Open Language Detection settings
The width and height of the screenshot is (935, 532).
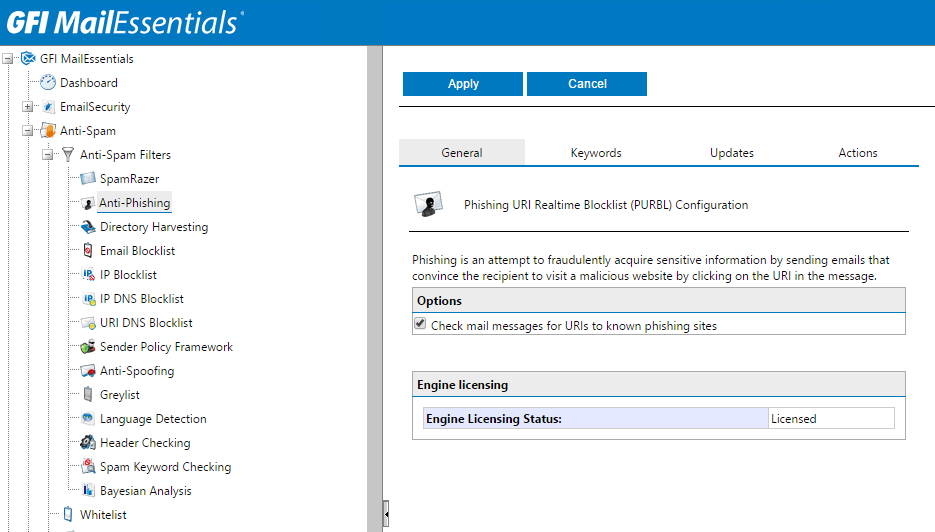click(x=153, y=419)
